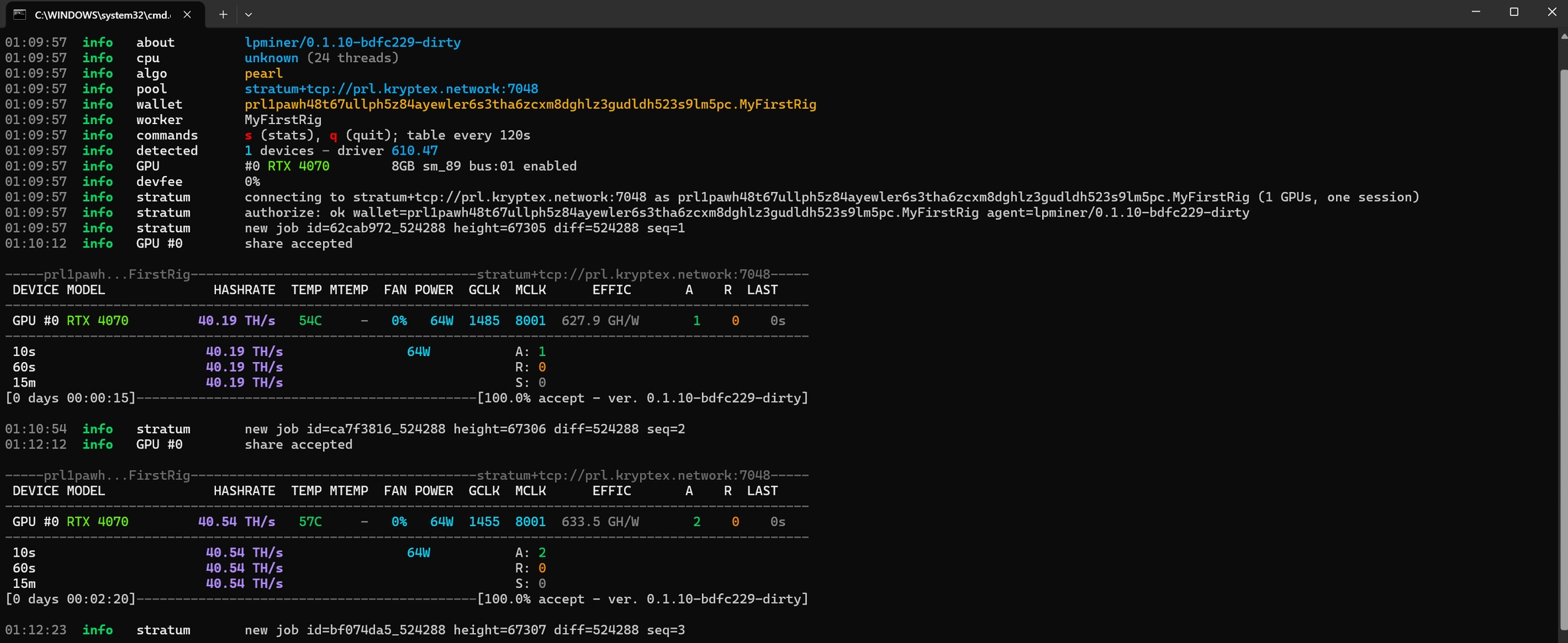The image size is (1568, 643).
Task: Click the 01:12:23 timestamp
Action: 36,630
